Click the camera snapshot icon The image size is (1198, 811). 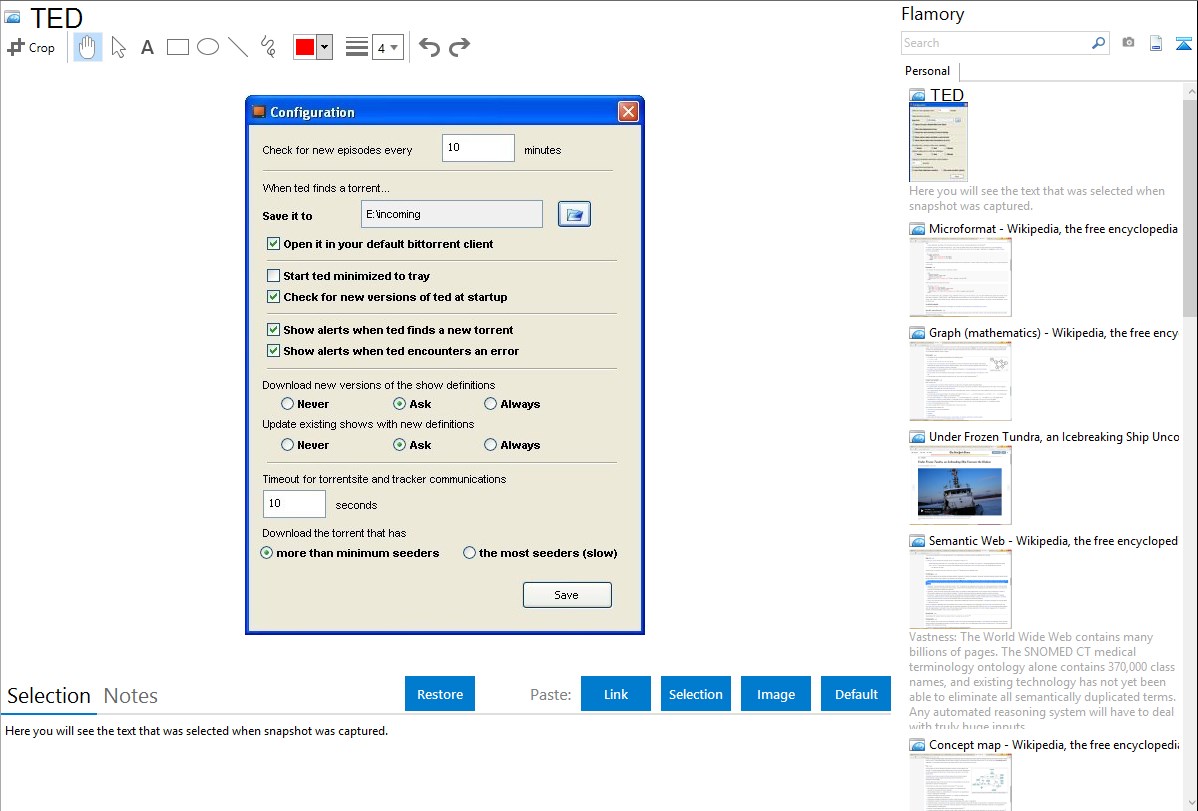[x=1128, y=43]
